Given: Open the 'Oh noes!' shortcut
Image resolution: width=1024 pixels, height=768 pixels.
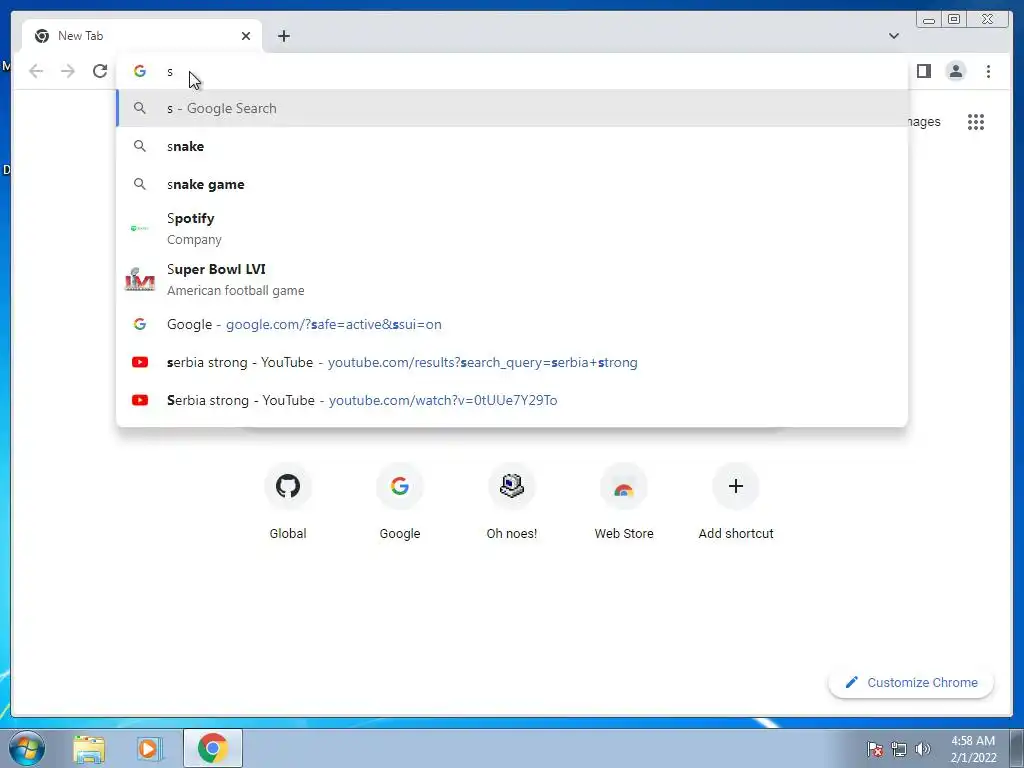Looking at the screenshot, I should click(x=512, y=502).
